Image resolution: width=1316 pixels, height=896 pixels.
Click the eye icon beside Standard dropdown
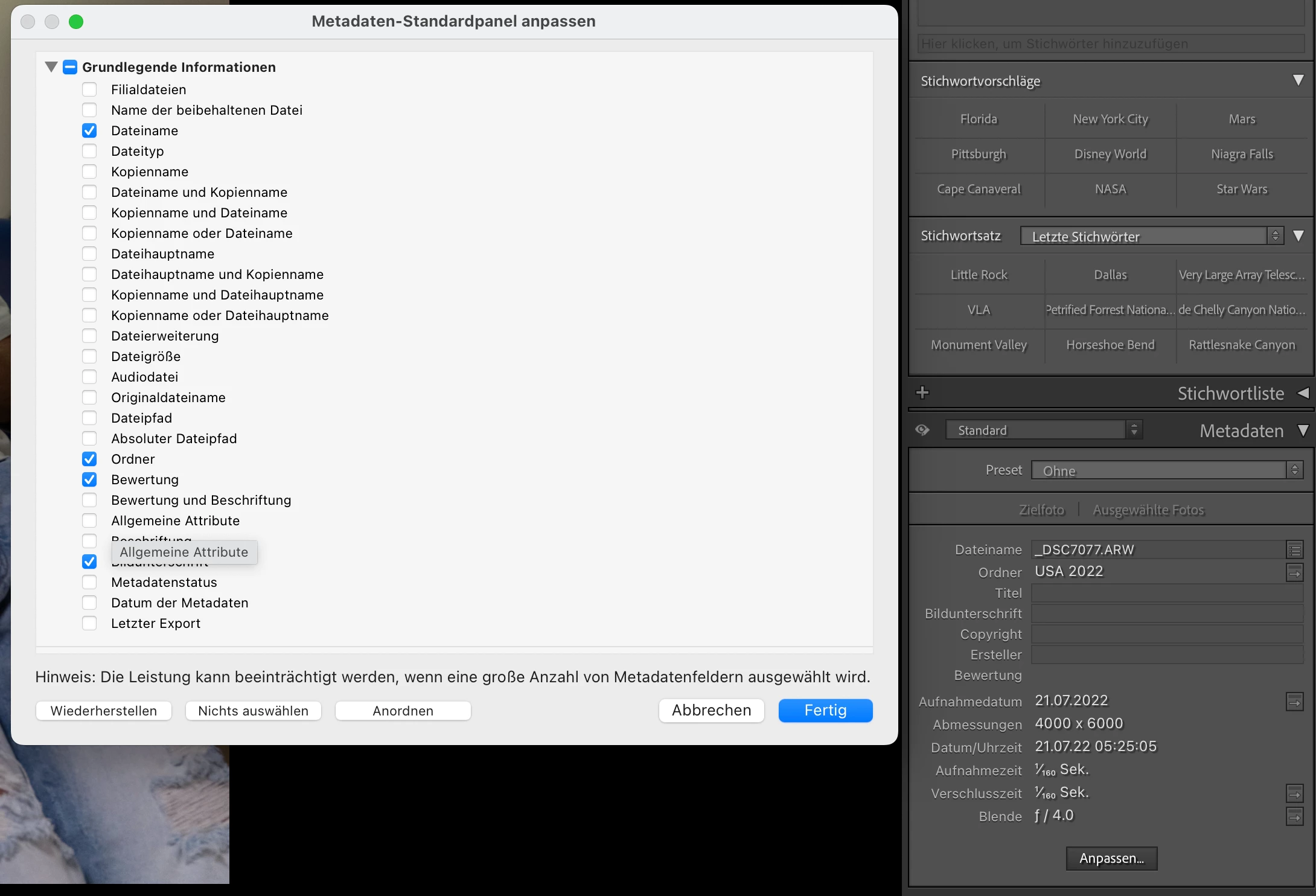tap(922, 430)
